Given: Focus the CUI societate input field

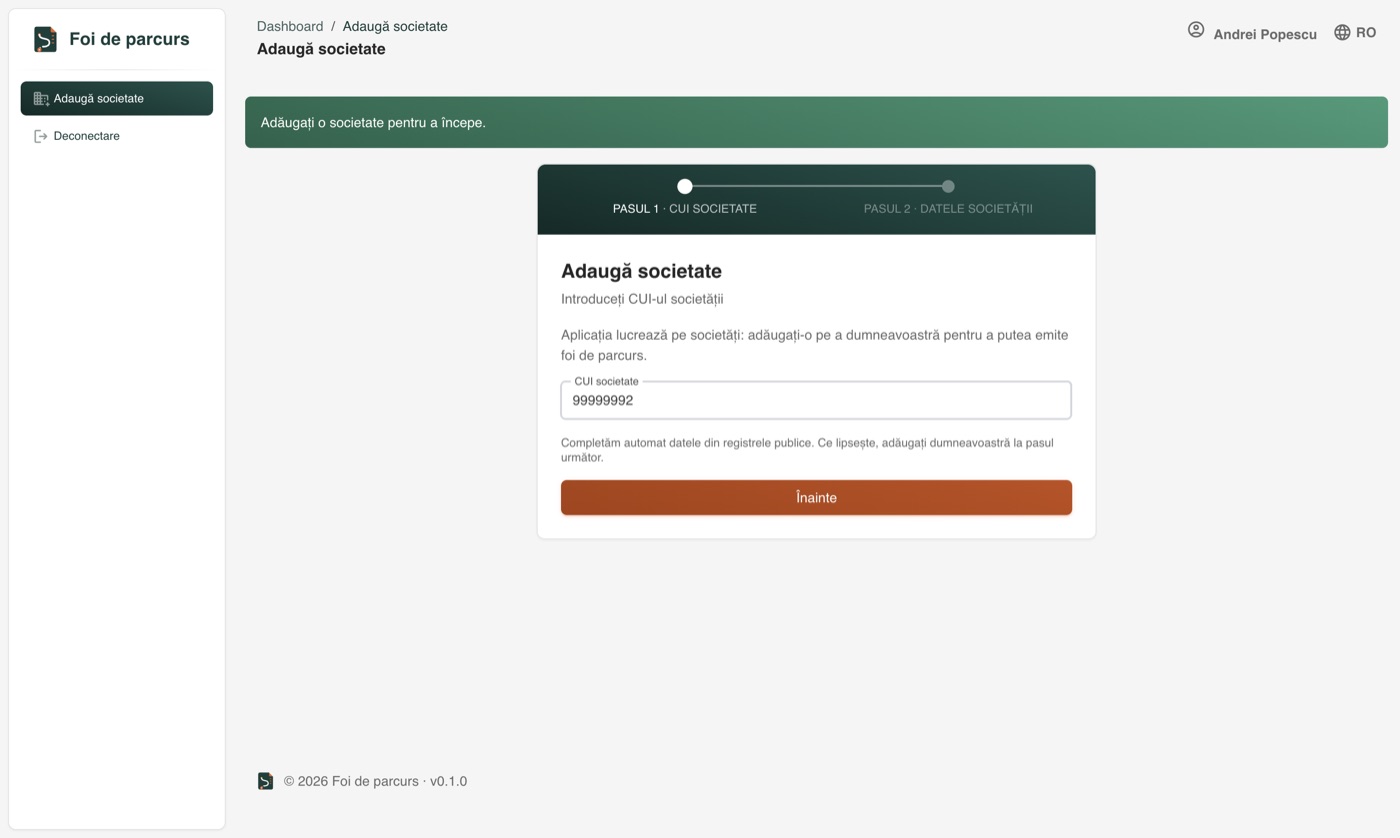Looking at the screenshot, I should coord(816,400).
